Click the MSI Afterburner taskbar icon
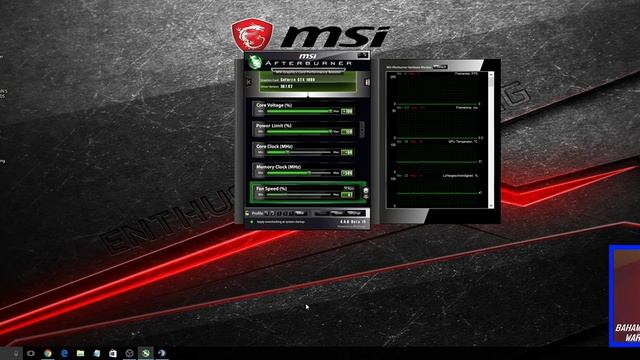 (146, 353)
